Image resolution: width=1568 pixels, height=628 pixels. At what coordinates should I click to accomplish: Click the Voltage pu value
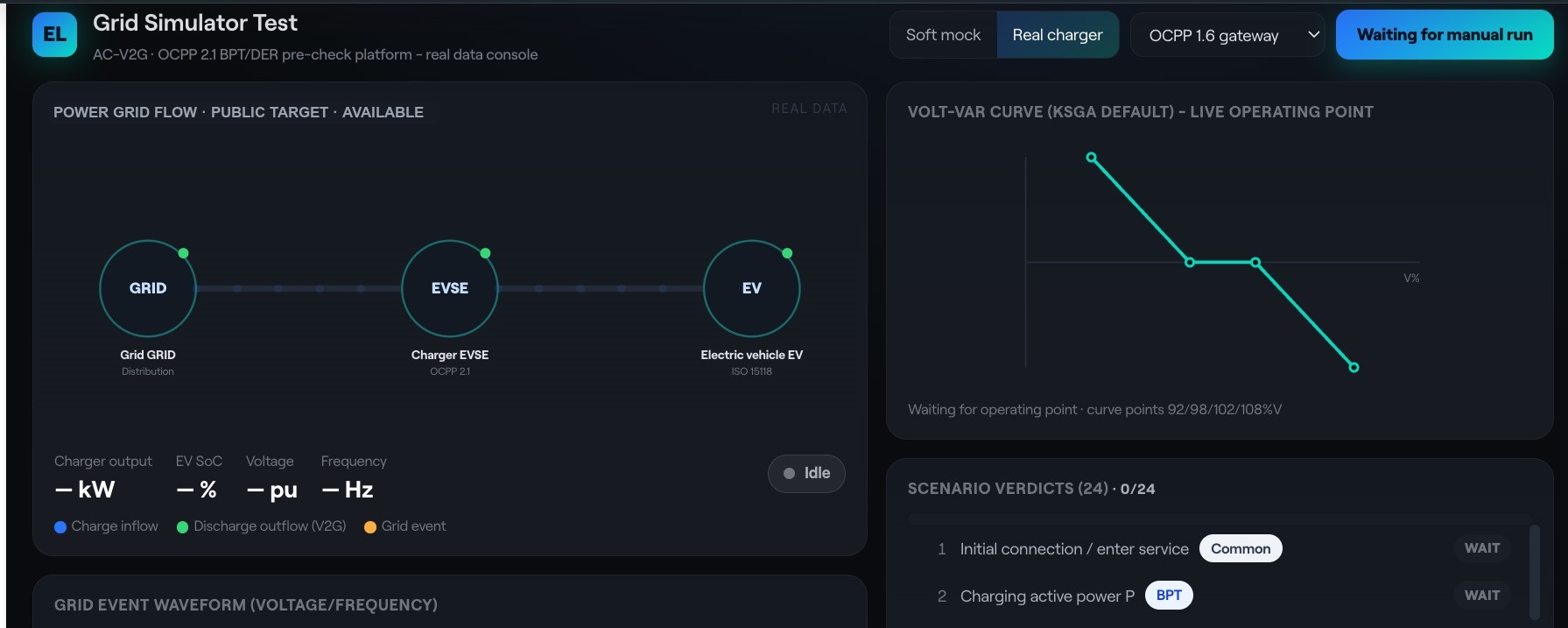pyautogui.click(x=272, y=490)
